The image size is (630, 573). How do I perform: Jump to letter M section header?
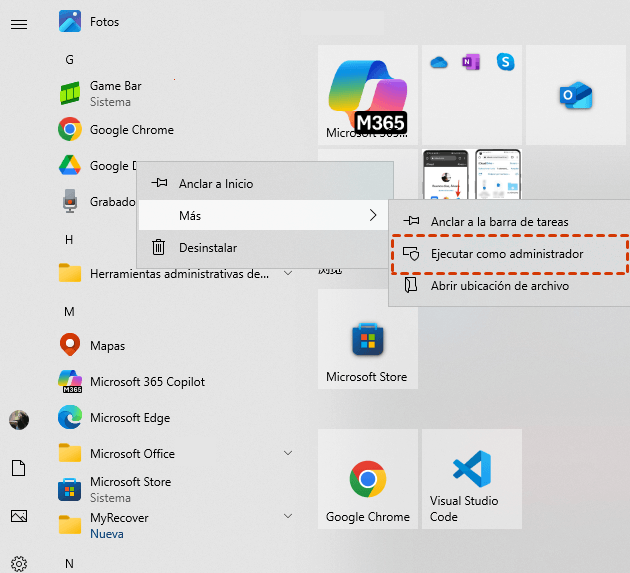click(69, 311)
